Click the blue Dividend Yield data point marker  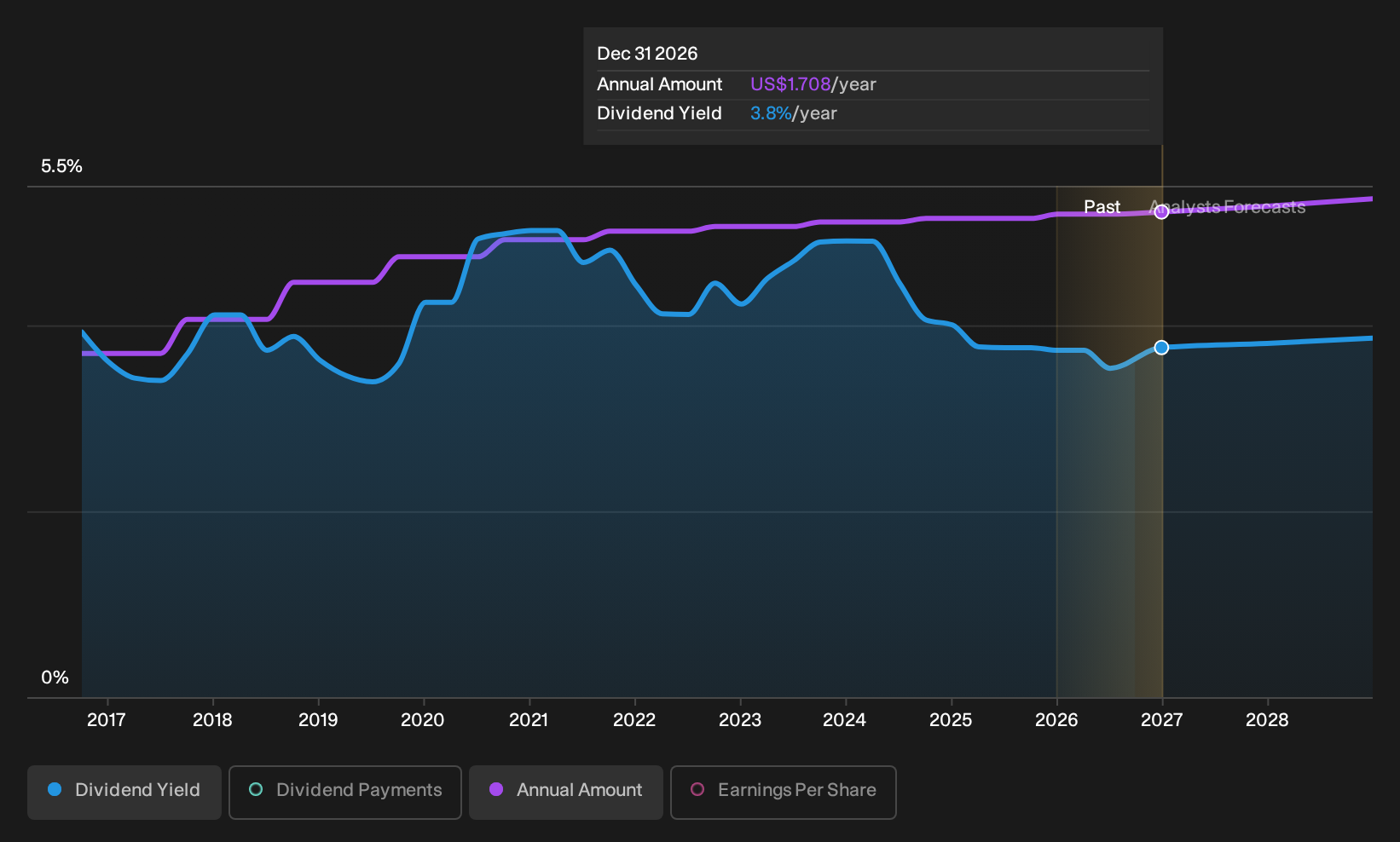click(1161, 348)
